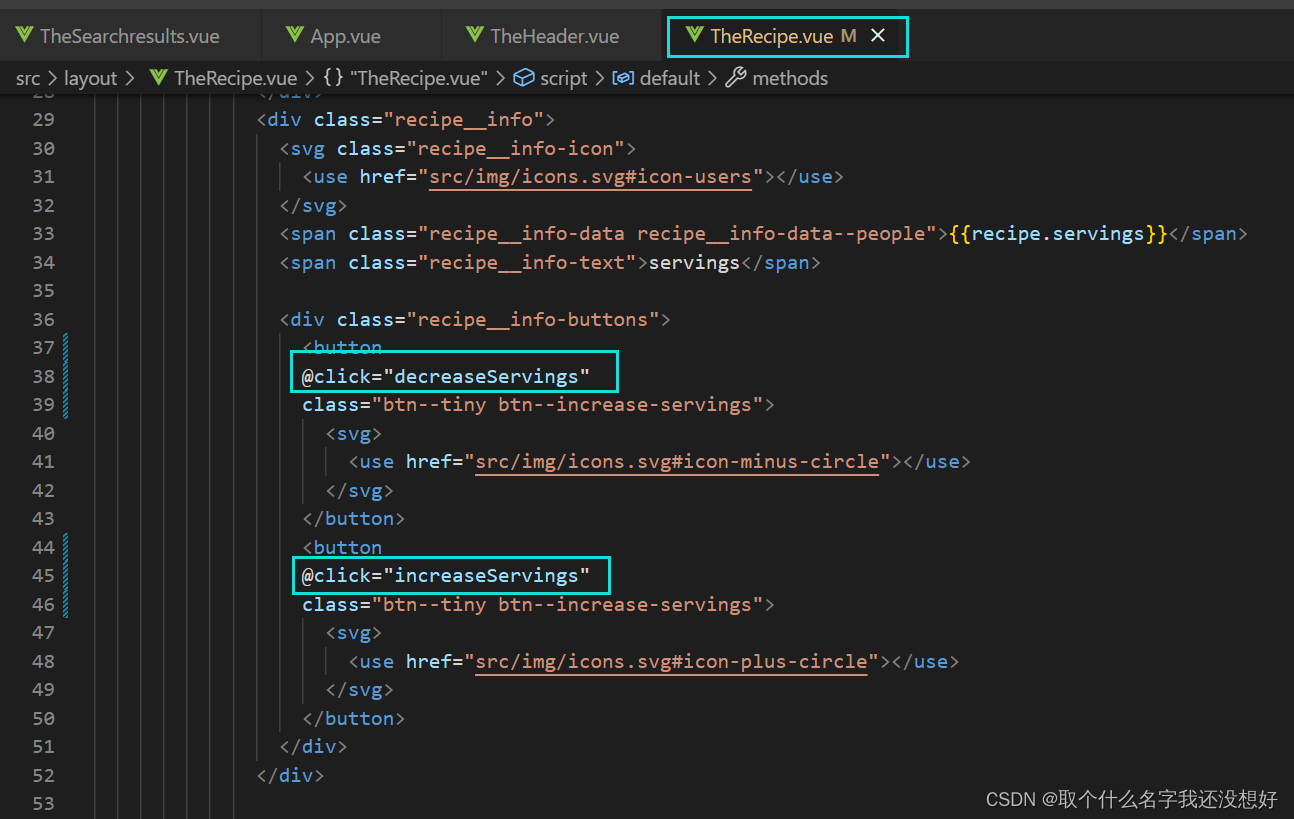Screen dimensions: 1294x819
Task: Click "servings" span content text
Action: tap(694, 263)
